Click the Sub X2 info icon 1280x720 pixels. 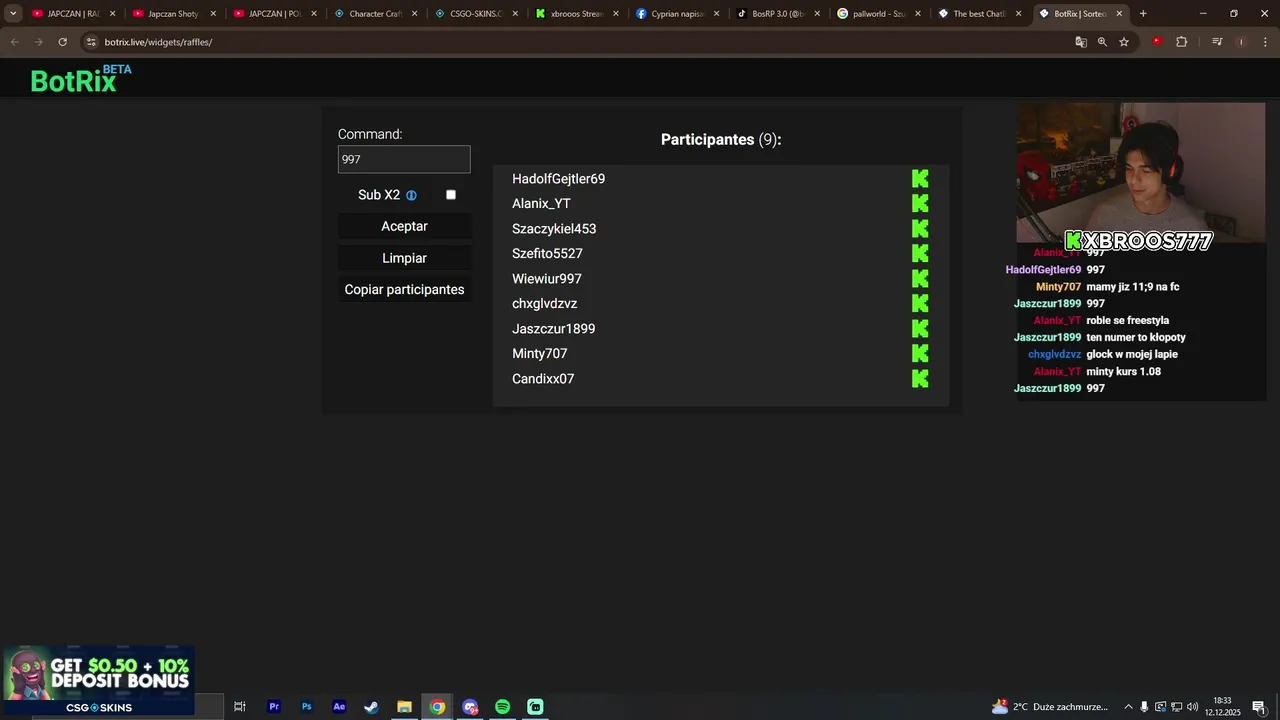coord(411,196)
